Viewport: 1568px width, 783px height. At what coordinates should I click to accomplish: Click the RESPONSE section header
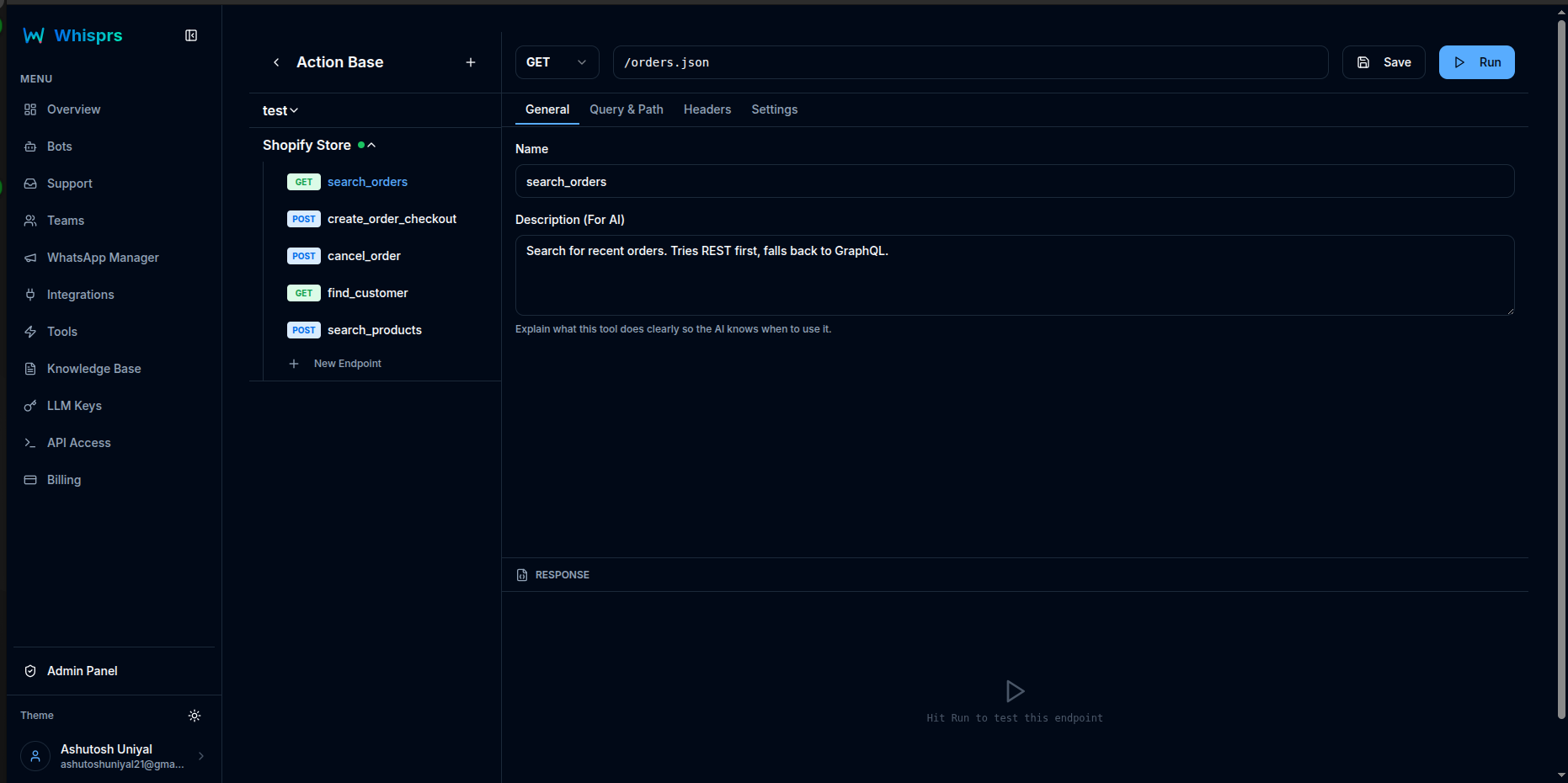pyautogui.click(x=563, y=575)
